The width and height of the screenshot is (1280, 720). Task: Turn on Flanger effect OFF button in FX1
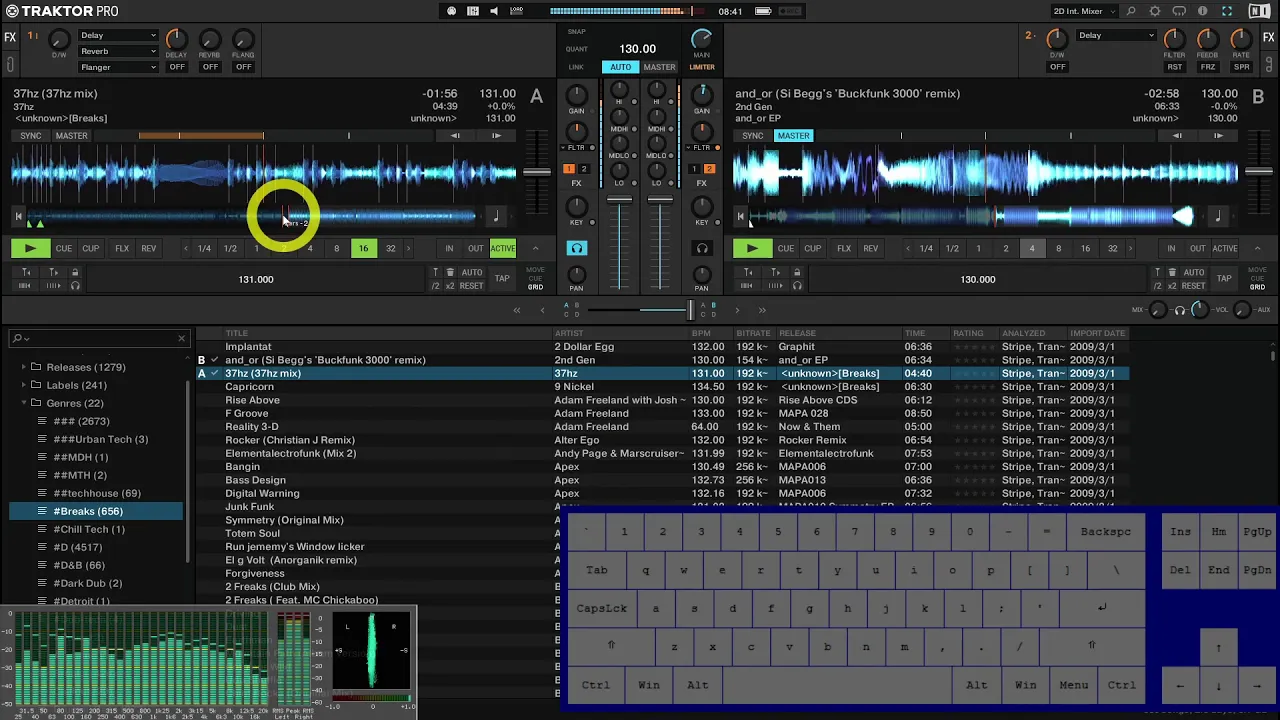pyautogui.click(x=244, y=67)
